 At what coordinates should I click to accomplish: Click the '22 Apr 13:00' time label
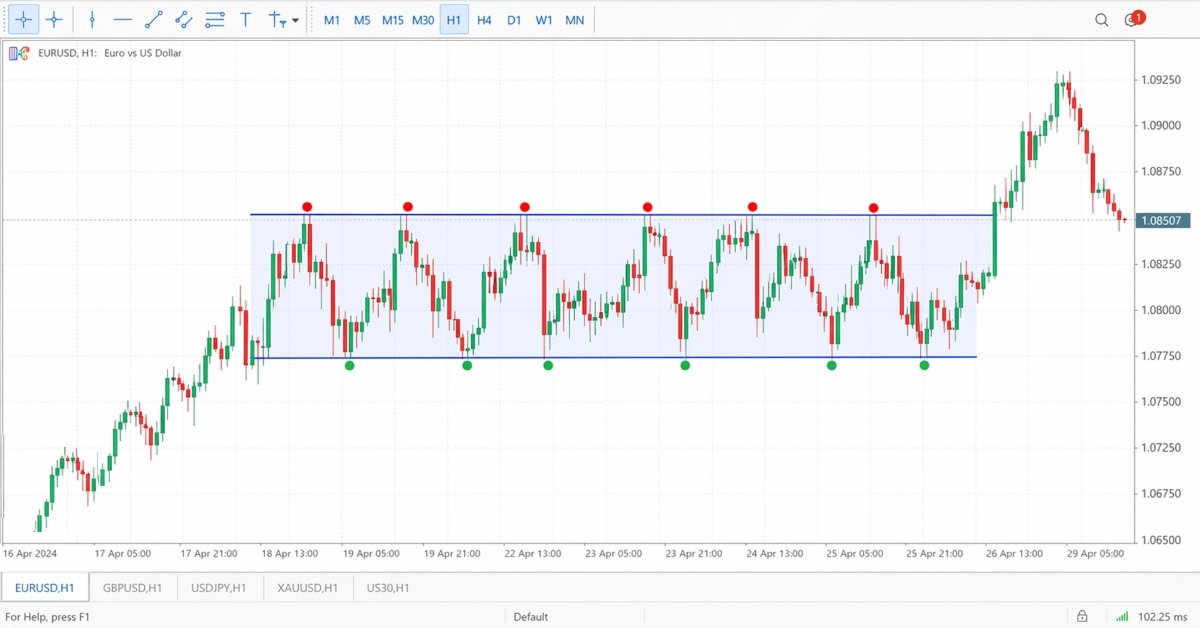pyautogui.click(x=532, y=553)
